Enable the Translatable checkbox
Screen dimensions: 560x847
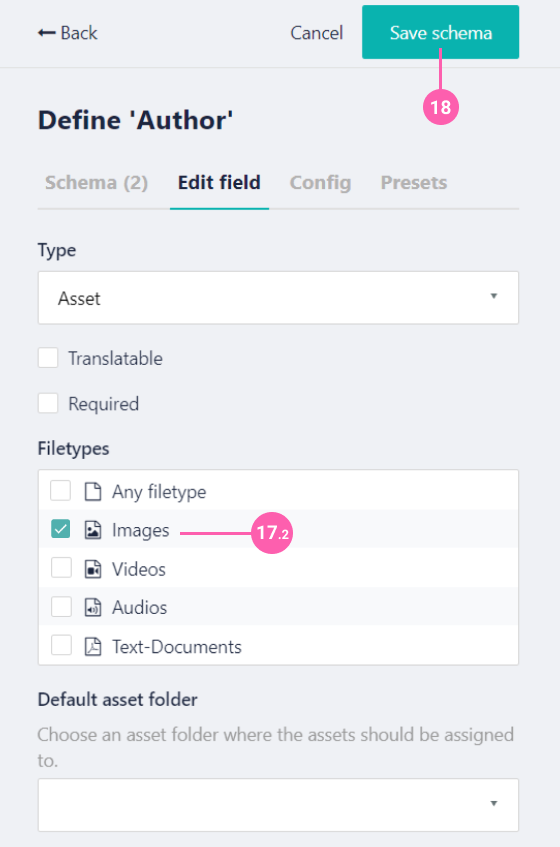[x=48, y=358]
